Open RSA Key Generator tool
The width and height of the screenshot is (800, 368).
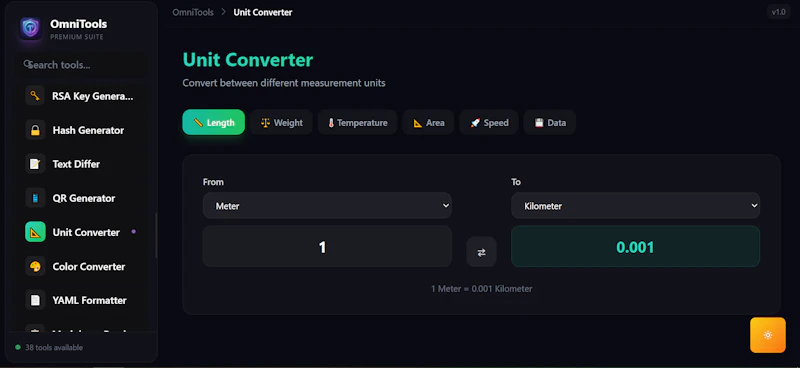tap(82, 96)
